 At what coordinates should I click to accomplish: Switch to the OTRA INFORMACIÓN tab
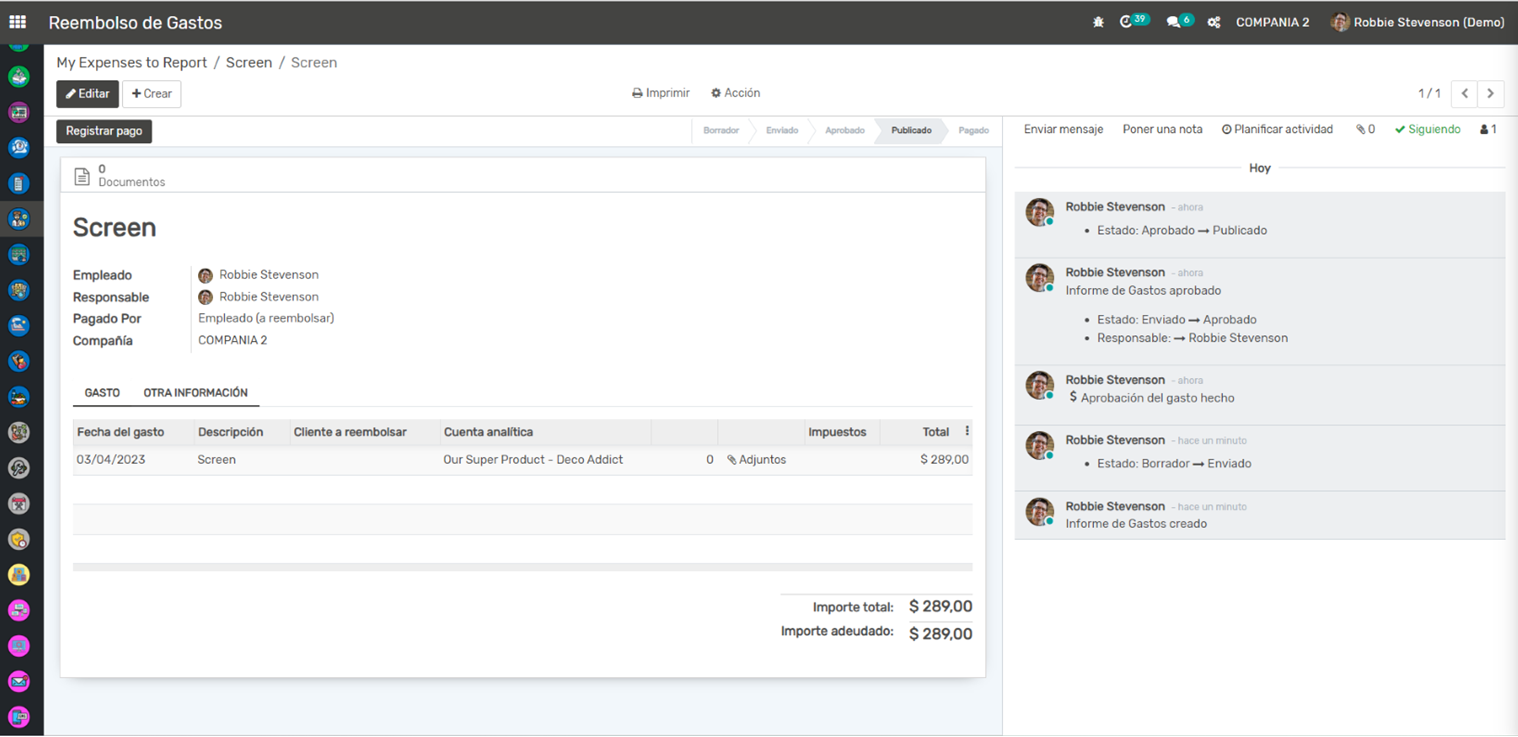coord(195,393)
